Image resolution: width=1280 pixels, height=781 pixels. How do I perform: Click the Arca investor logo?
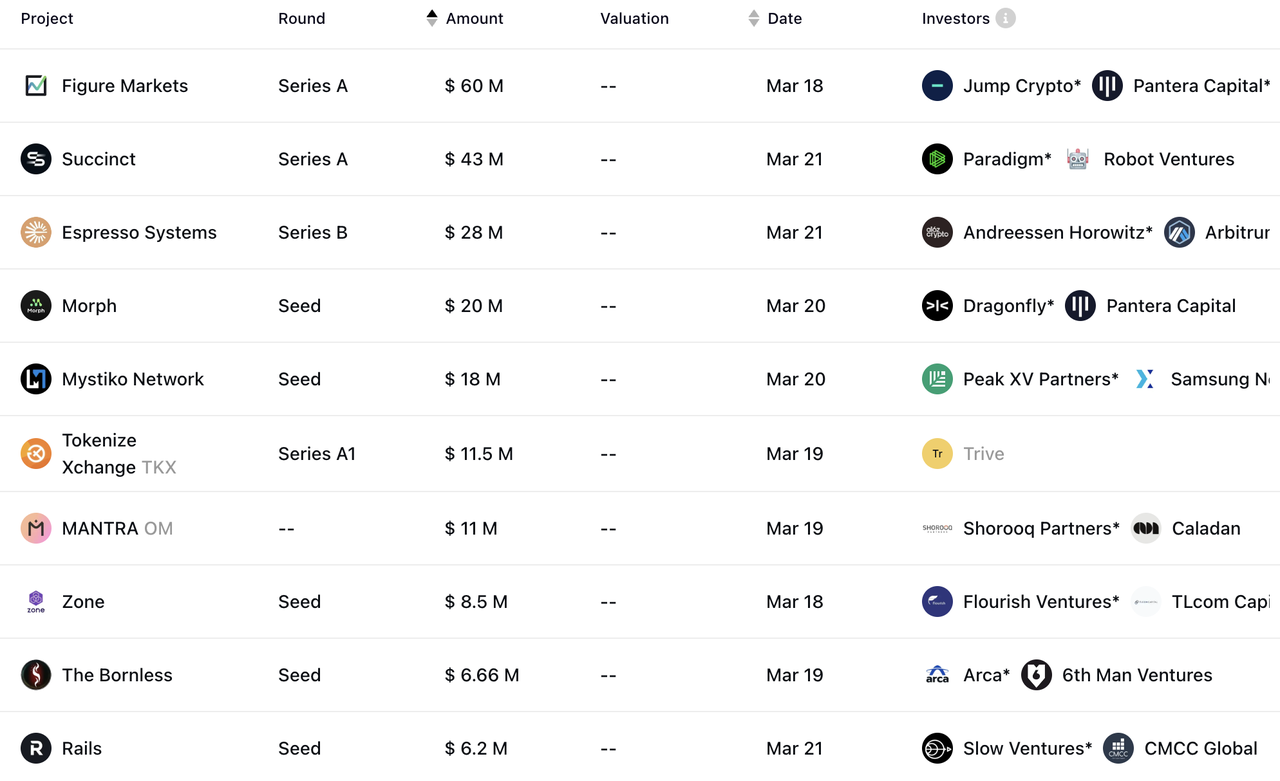coord(937,675)
